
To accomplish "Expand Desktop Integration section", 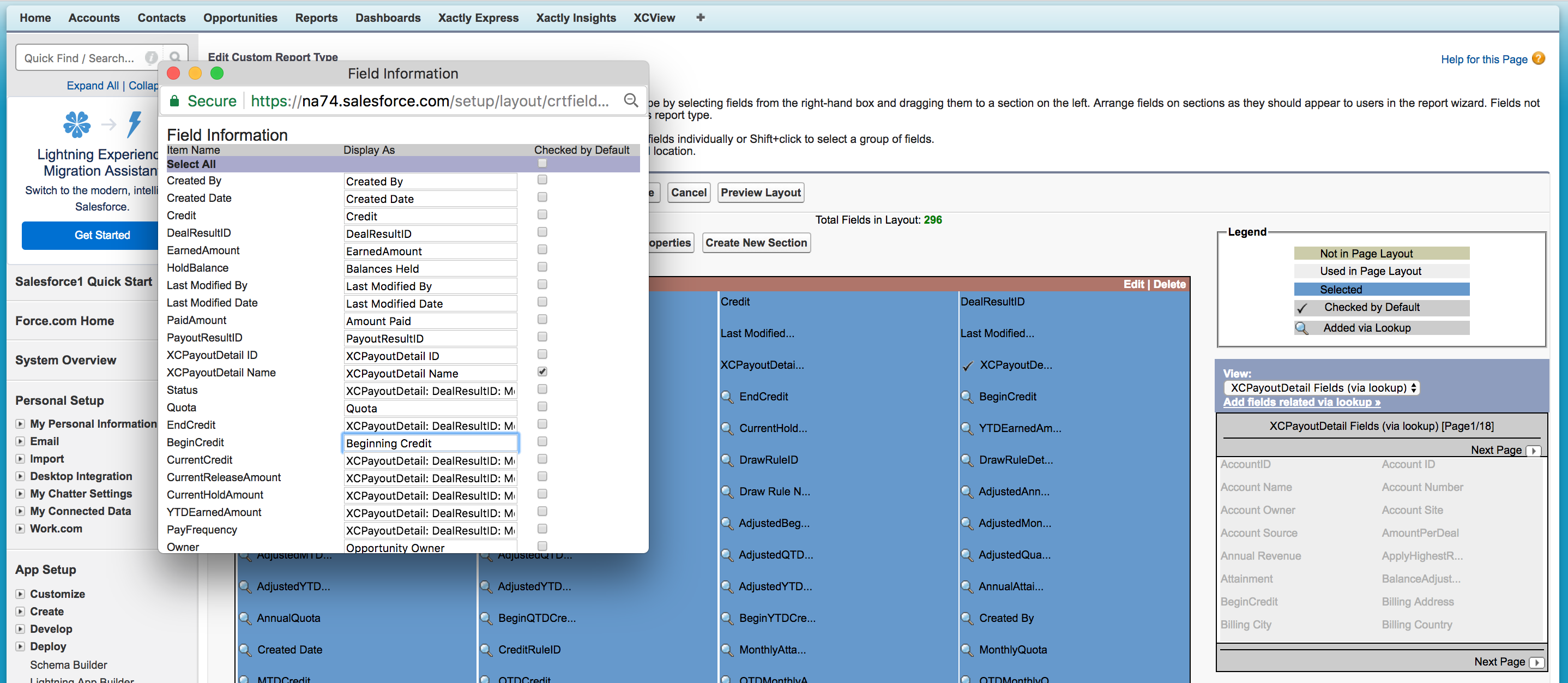I will (x=20, y=476).
